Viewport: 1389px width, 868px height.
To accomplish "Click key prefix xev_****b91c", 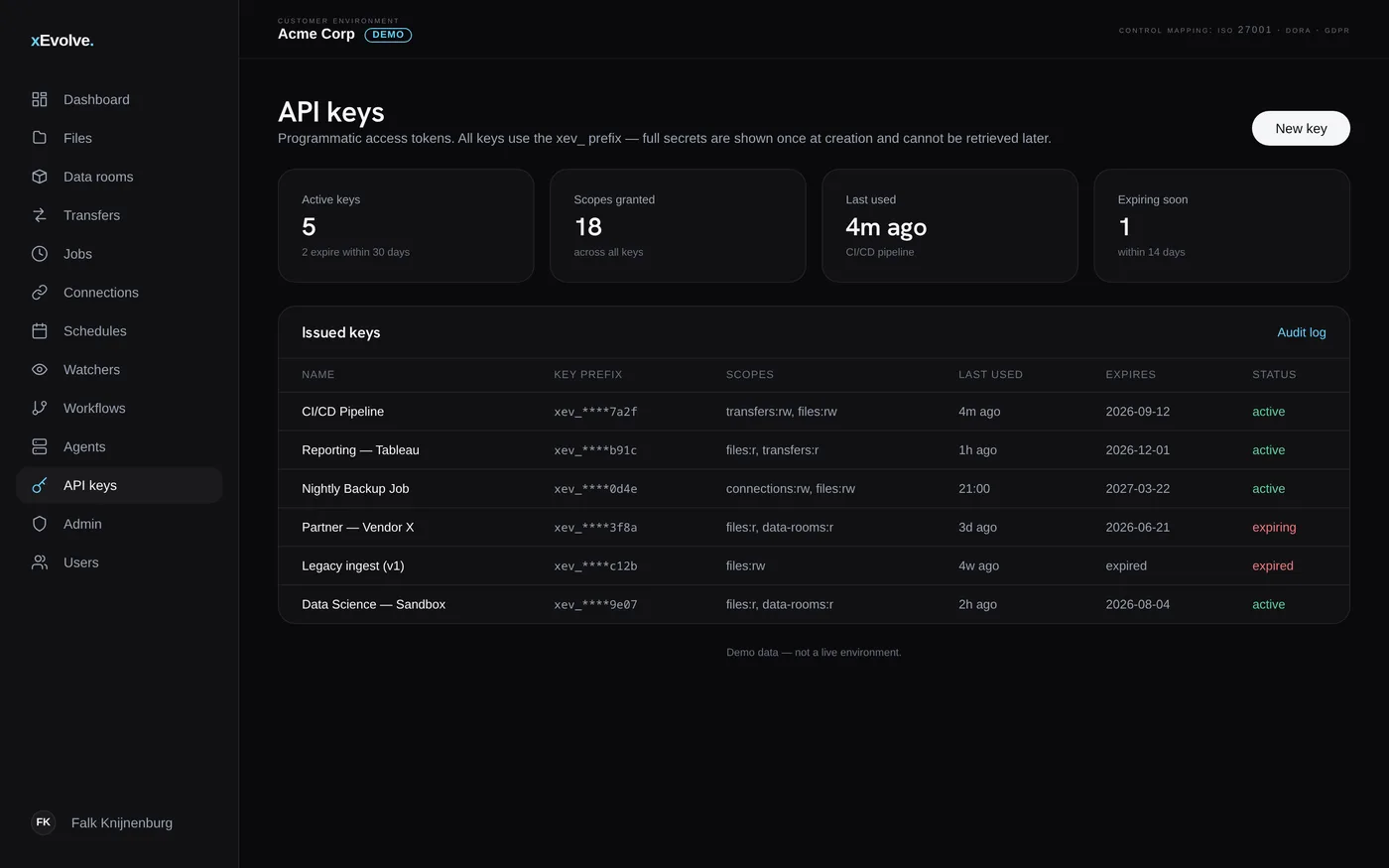I will 595,450.
